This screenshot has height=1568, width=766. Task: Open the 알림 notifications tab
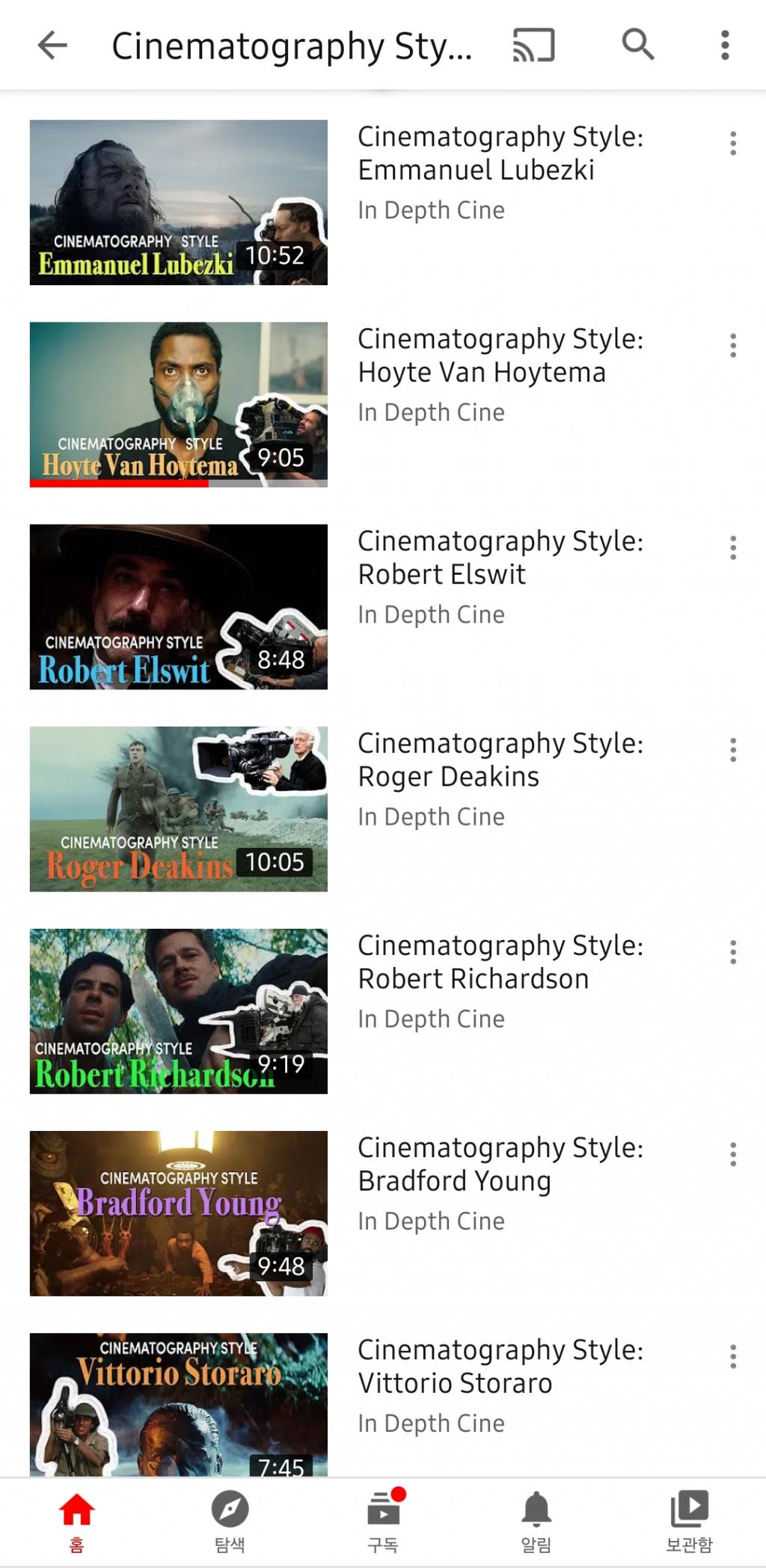(x=536, y=1522)
